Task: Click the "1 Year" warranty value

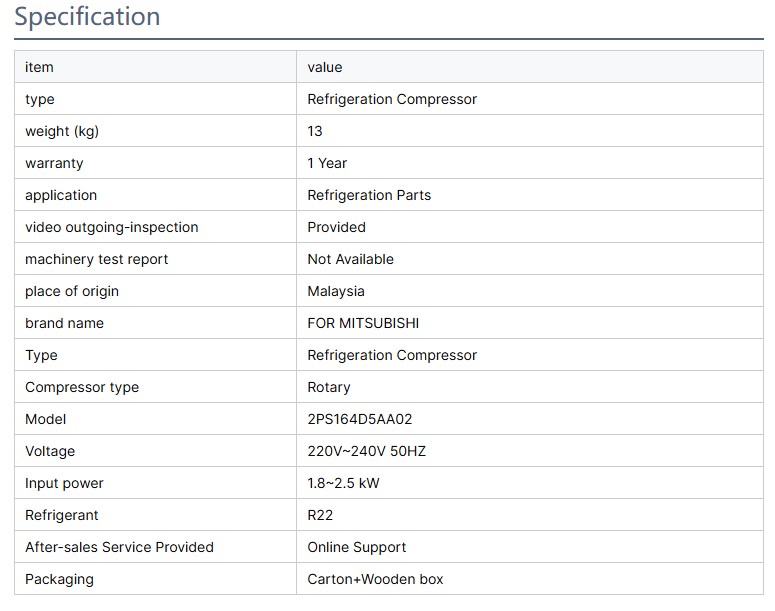Action: coord(327,163)
